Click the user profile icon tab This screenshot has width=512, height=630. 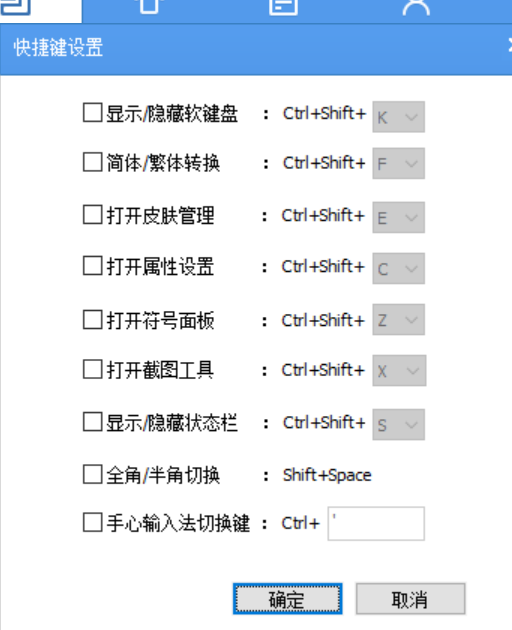pos(416,7)
